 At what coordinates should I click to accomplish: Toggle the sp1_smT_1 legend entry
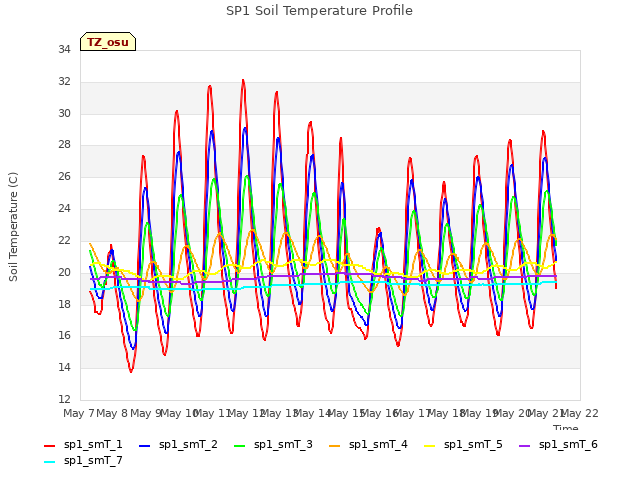click(83, 444)
